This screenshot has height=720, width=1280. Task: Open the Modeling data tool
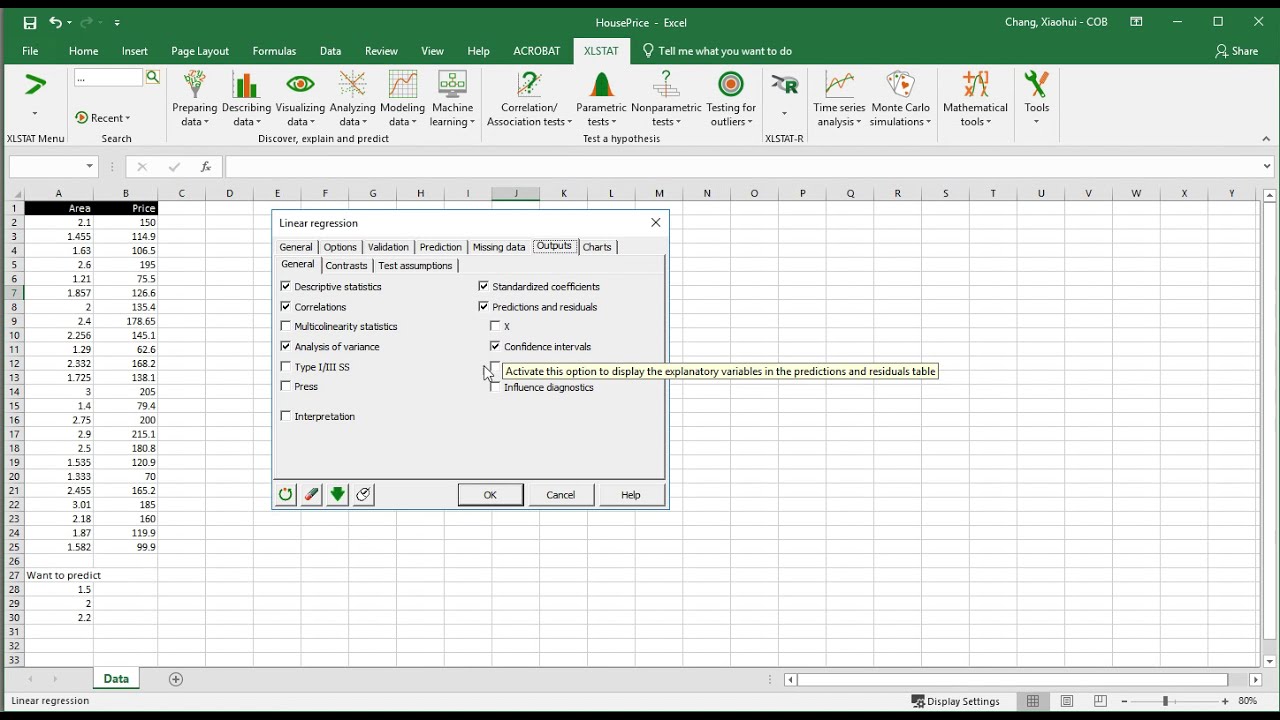(403, 99)
